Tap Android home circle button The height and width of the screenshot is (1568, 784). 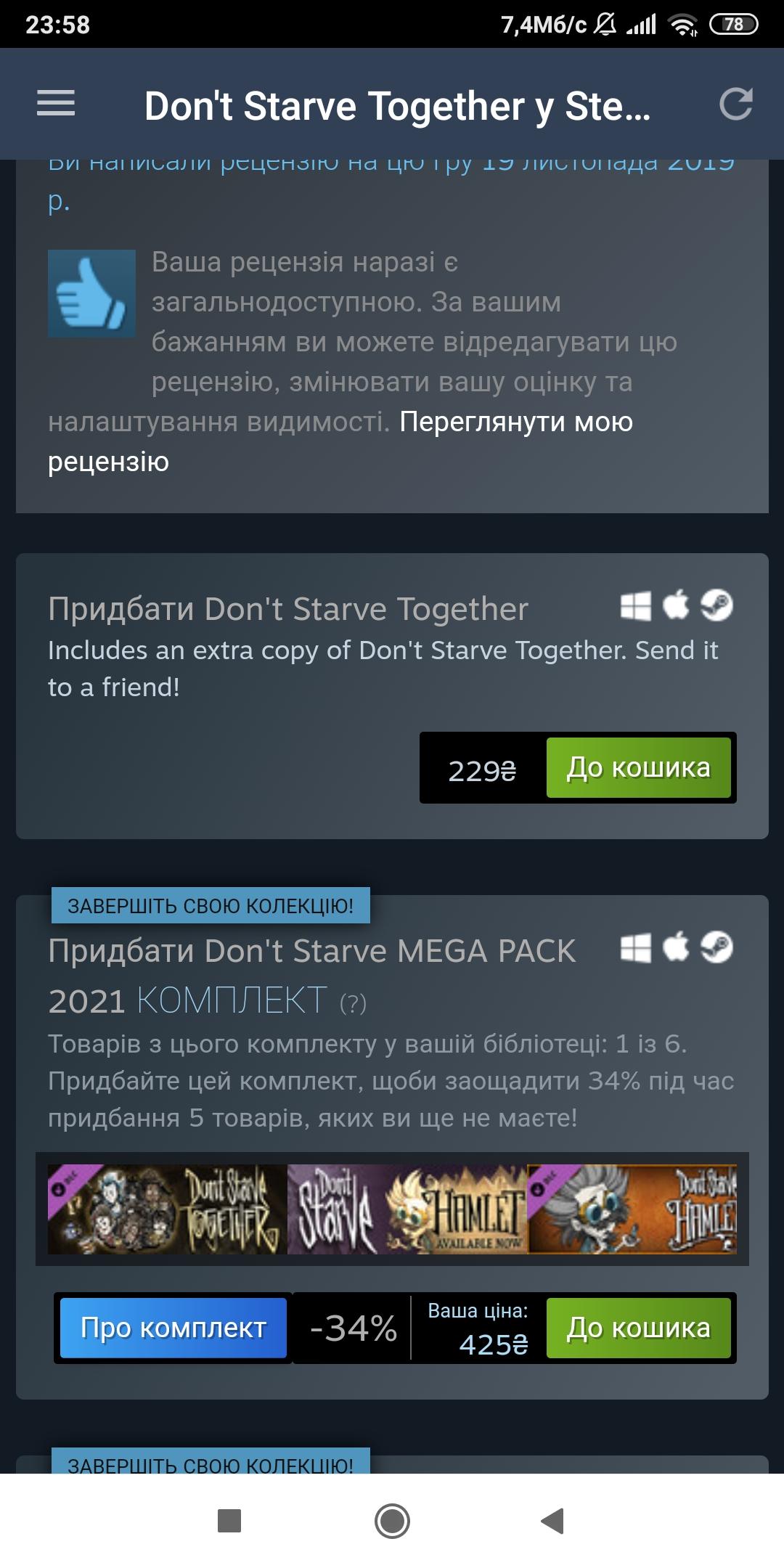click(392, 1521)
